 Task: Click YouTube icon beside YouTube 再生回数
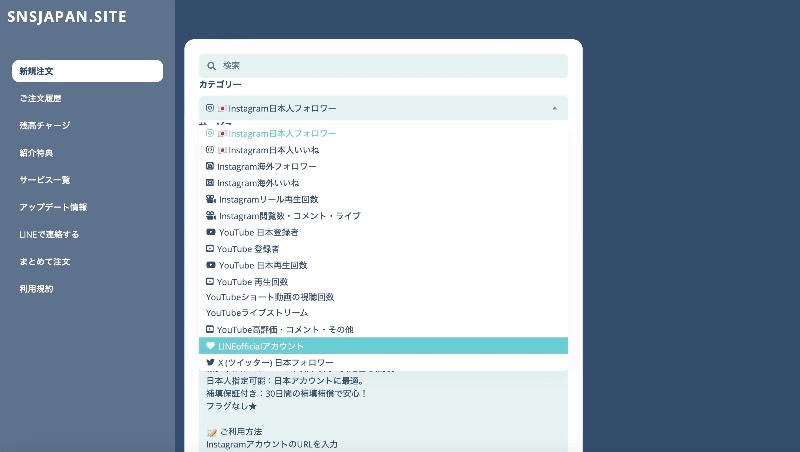tap(210, 281)
